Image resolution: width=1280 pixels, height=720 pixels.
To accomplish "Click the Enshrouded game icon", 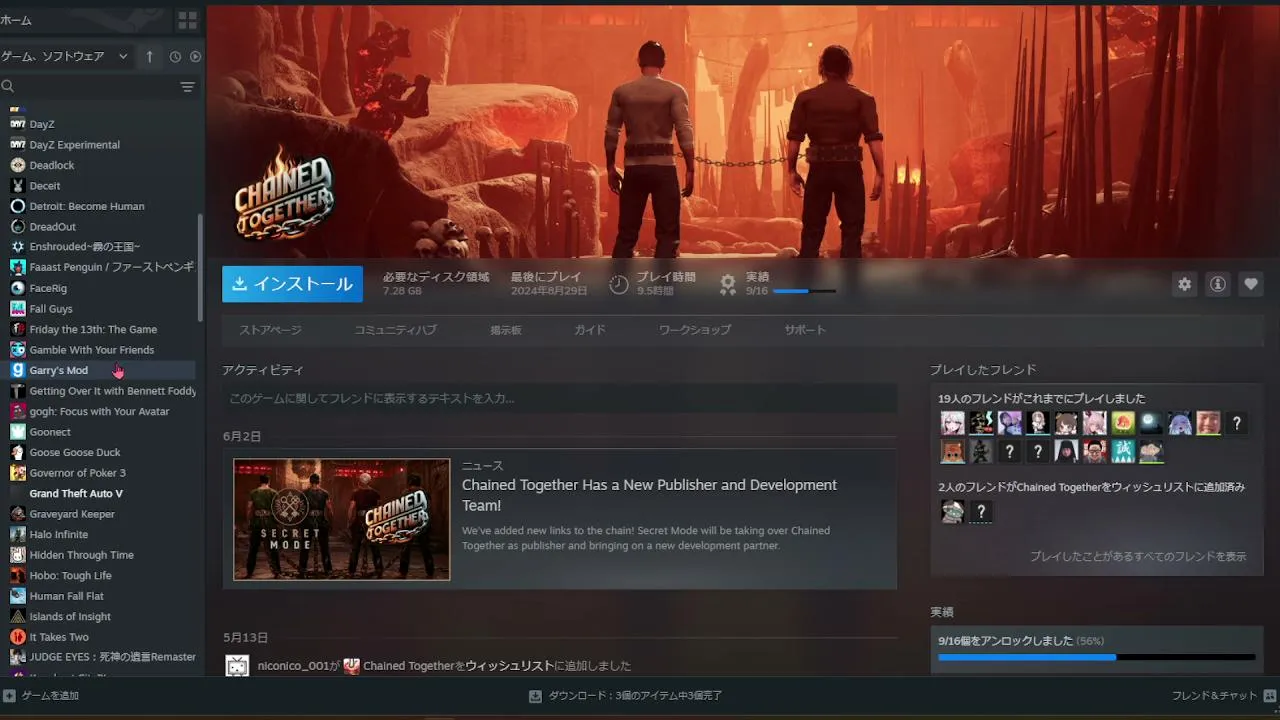I will (x=17, y=247).
